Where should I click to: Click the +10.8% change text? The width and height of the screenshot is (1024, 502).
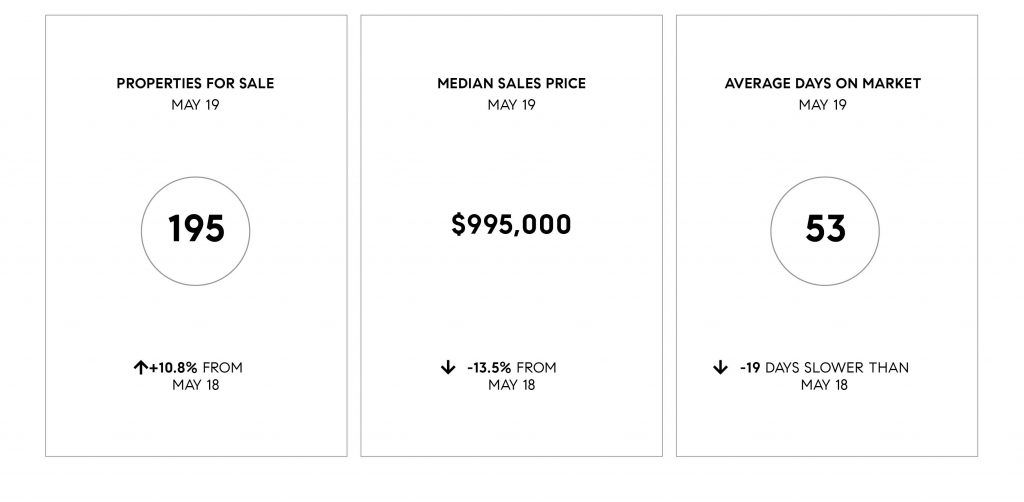pos(173,368)
